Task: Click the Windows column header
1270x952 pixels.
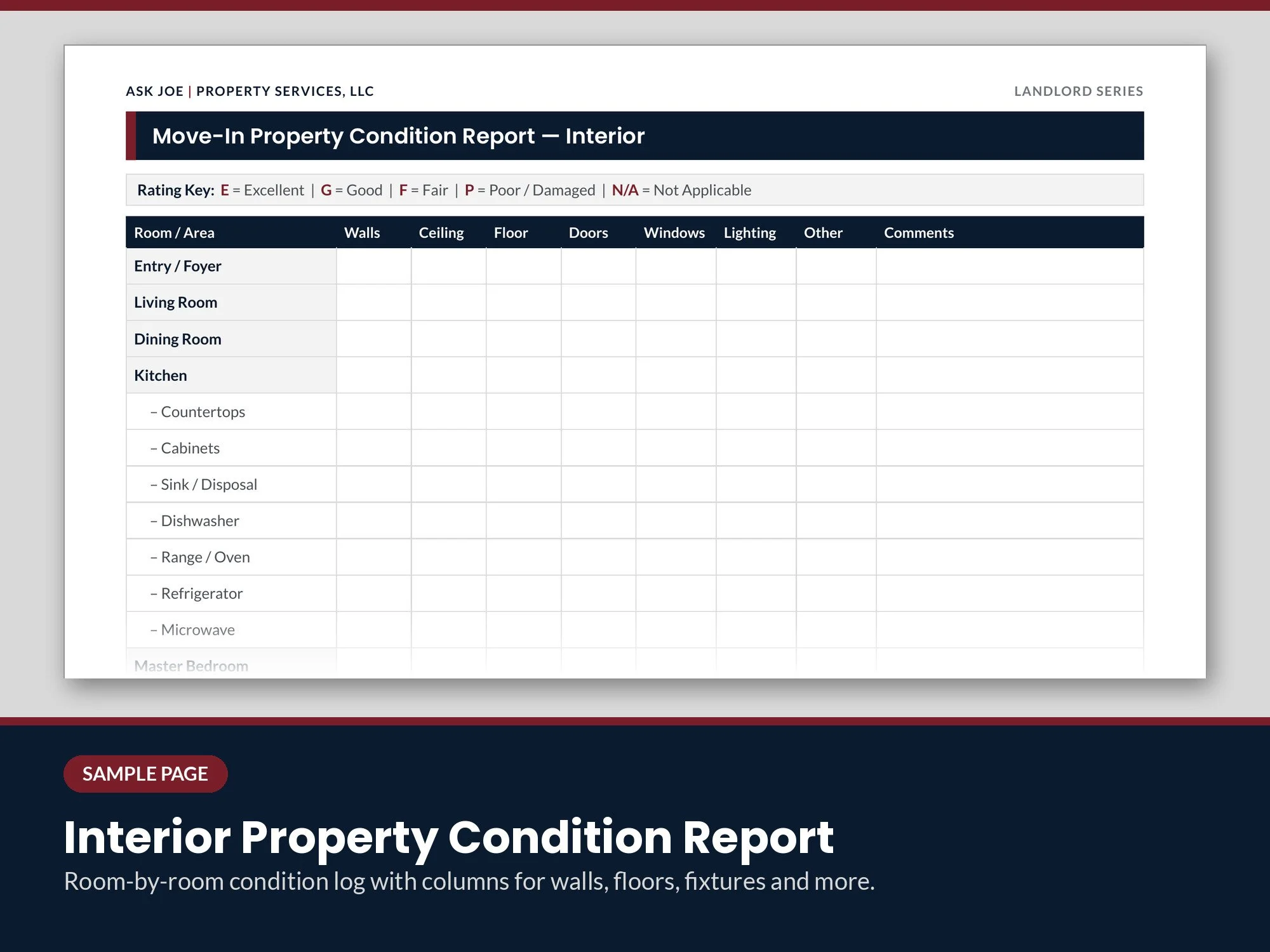Action: tap(674, 232)
